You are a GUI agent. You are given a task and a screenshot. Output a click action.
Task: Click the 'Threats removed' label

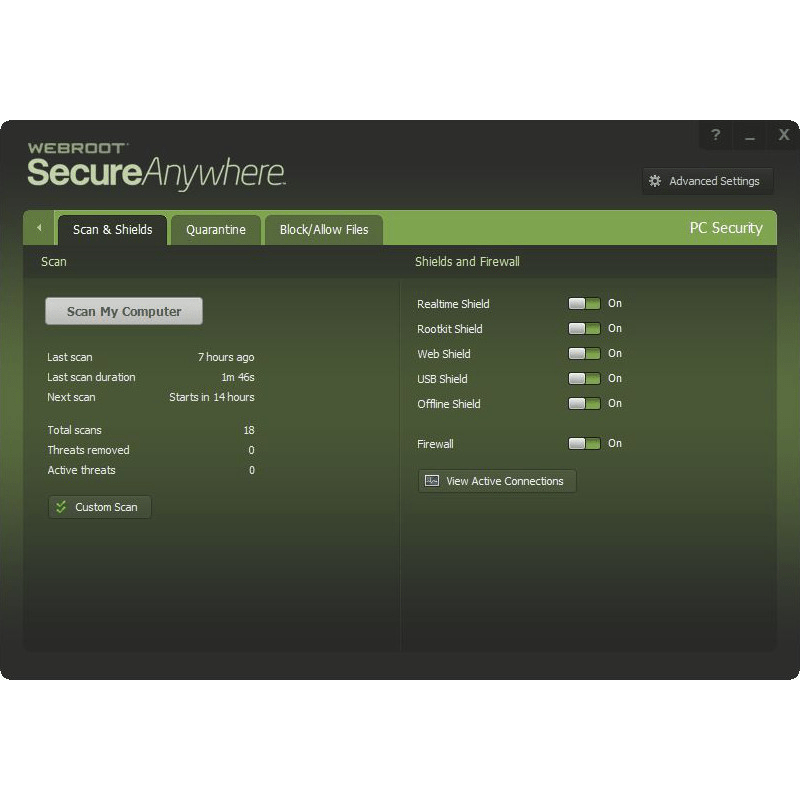[88, 450]
